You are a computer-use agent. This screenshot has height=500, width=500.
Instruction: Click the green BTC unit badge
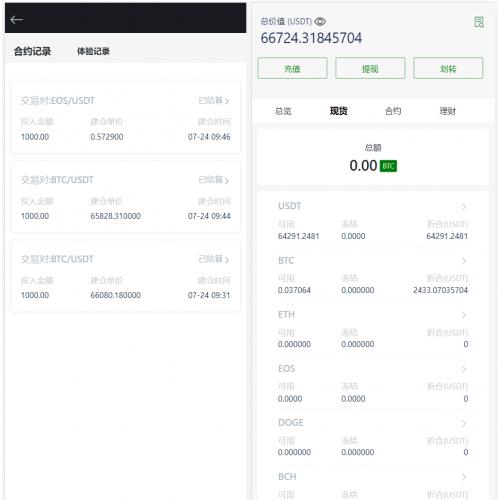click(x=388, y=166)
